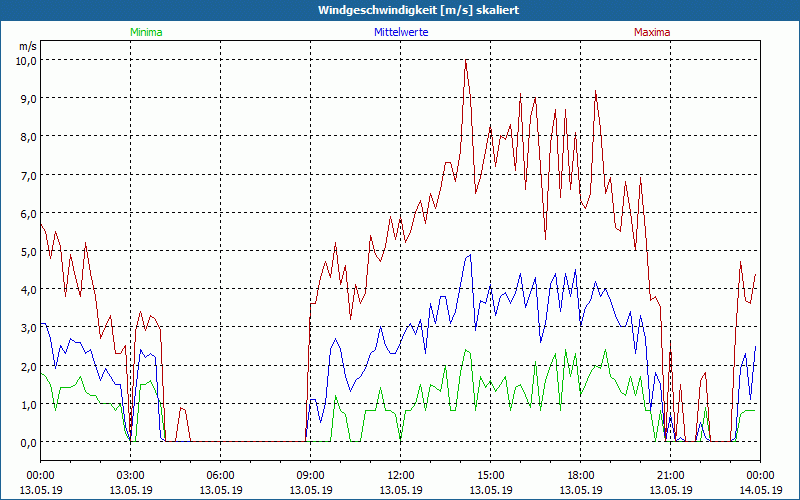Click the 0,0 y-axis value
The height and width of the screenshot is (500, 800).
click(29, 443)
